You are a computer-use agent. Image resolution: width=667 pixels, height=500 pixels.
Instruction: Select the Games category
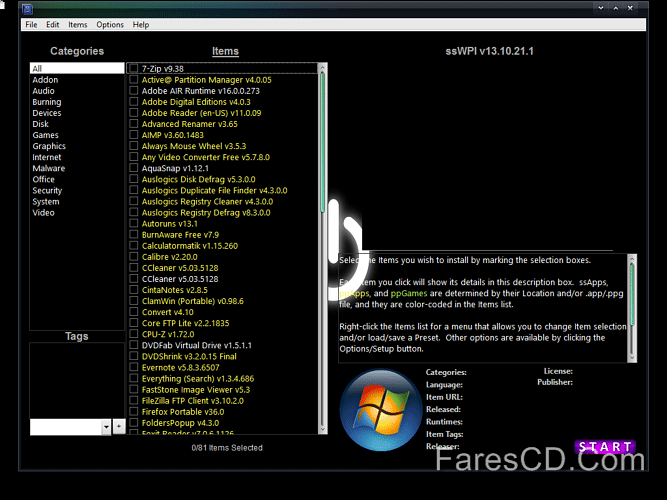pos(46,135)
